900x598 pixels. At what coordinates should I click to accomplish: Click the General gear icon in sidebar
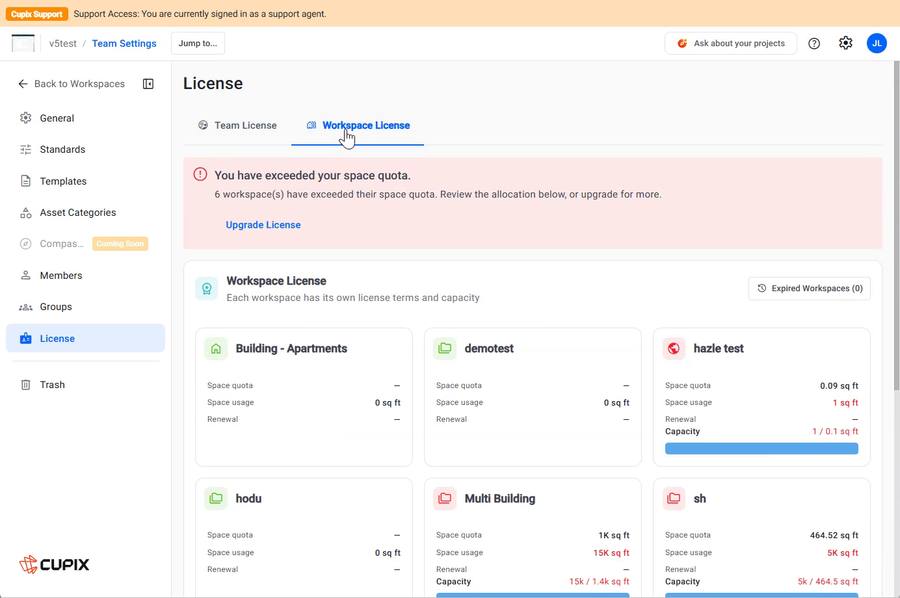[x=26, y=118]
